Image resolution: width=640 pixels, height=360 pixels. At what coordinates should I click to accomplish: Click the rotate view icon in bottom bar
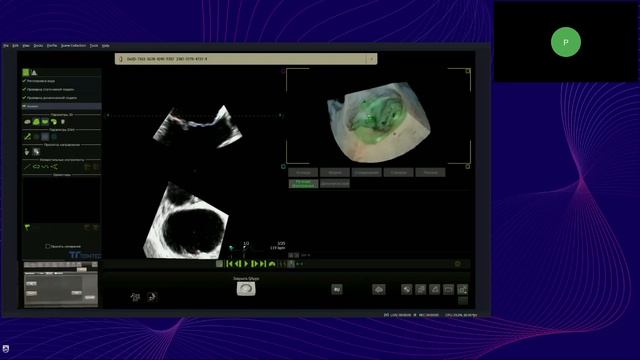coord(407,290)
